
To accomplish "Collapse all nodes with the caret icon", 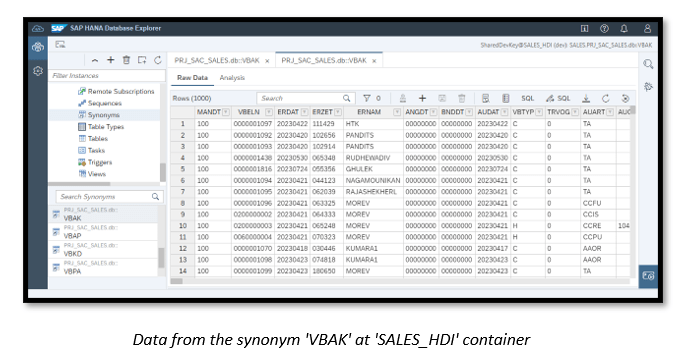I will 95,61.
